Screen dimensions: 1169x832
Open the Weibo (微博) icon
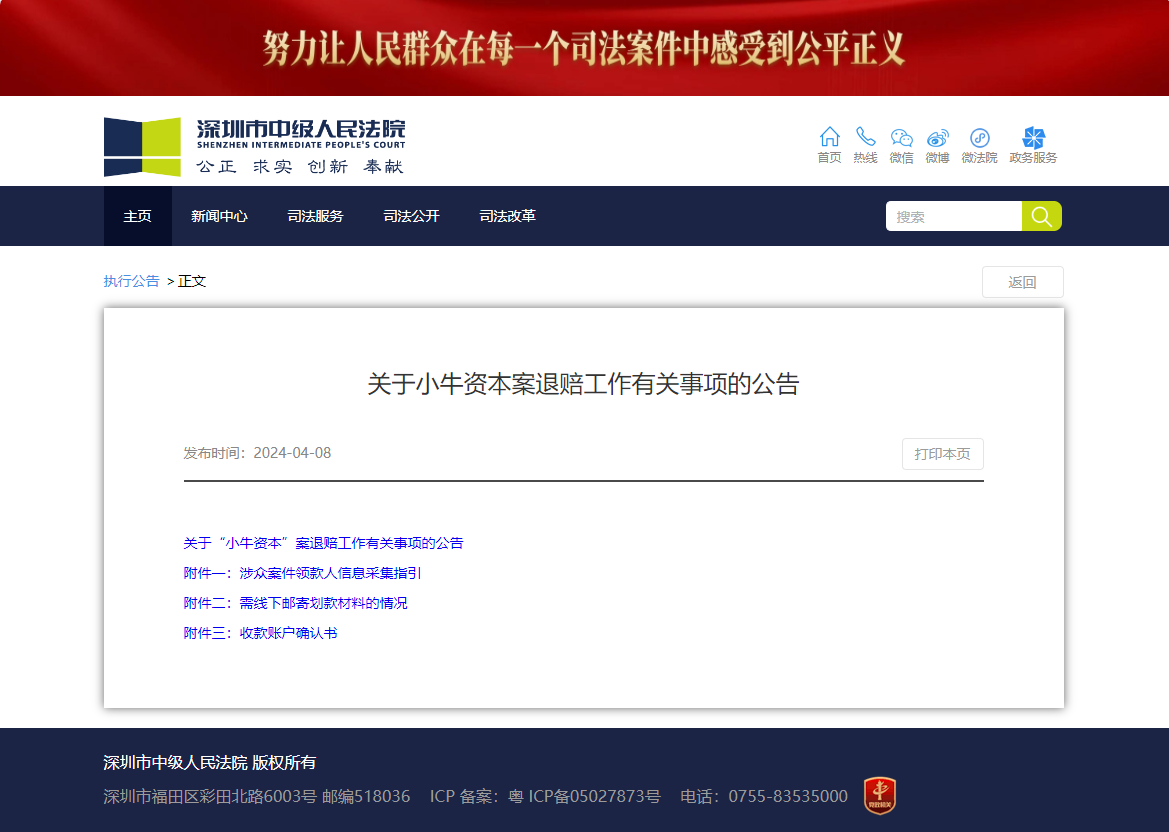(x=937, y=138)
